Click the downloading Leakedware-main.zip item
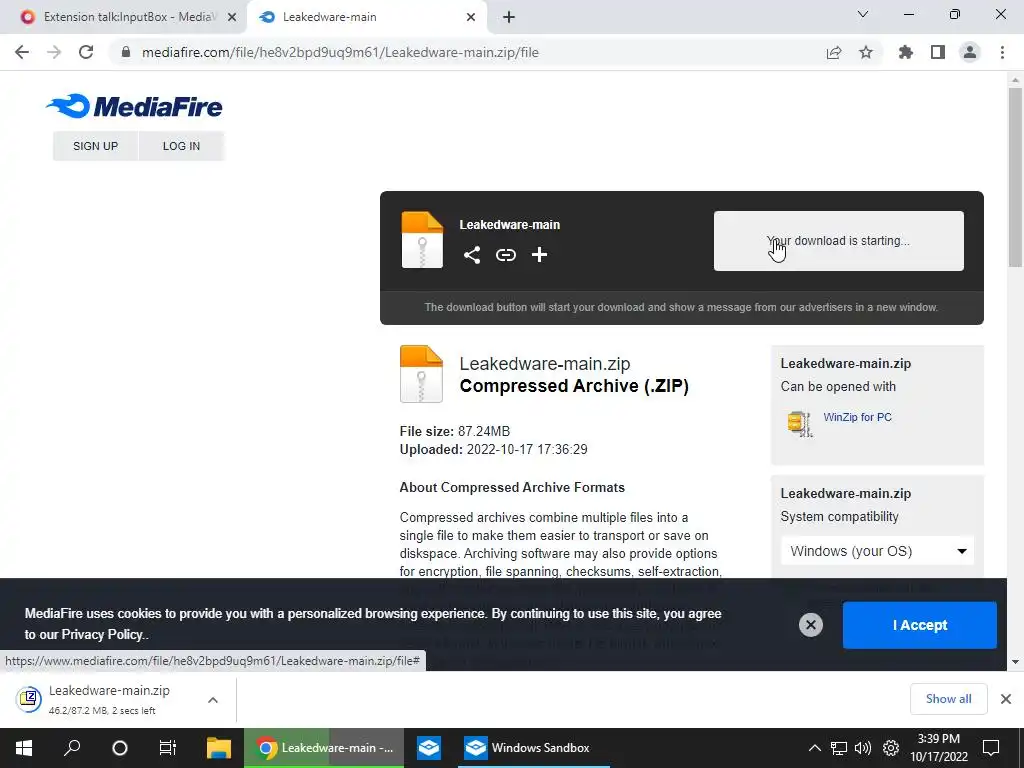This screenshot has width=1024, height=768. tap(108, 699)
